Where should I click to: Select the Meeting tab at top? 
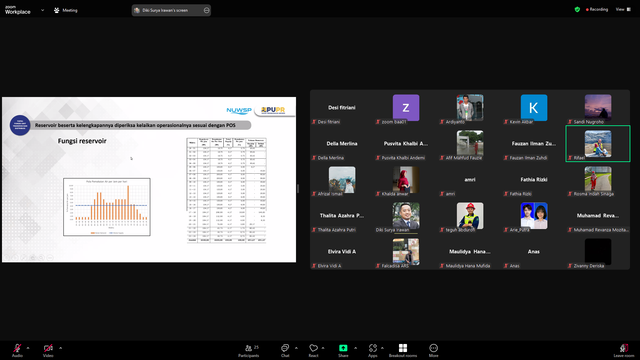66,10
